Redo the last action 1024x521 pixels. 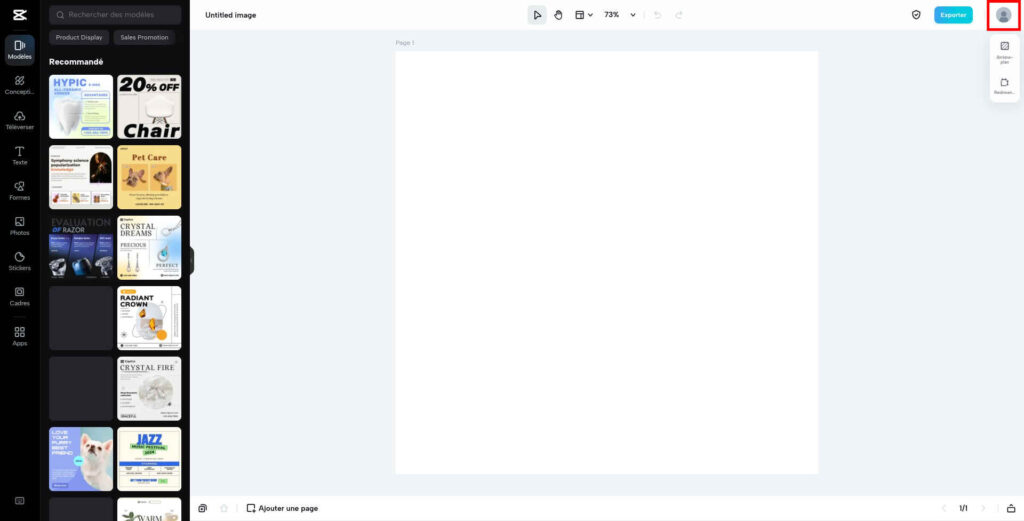coord(679,15)
